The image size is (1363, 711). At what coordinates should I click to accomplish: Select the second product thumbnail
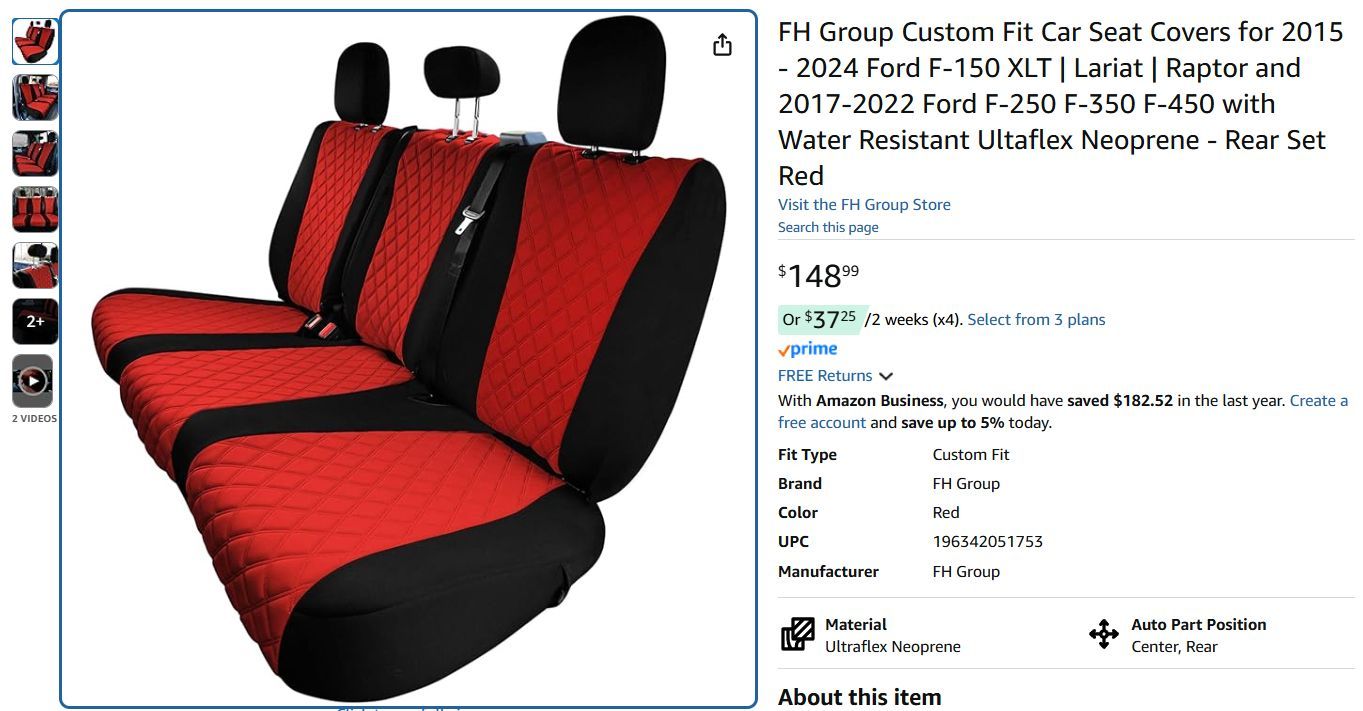coord(35,98)
